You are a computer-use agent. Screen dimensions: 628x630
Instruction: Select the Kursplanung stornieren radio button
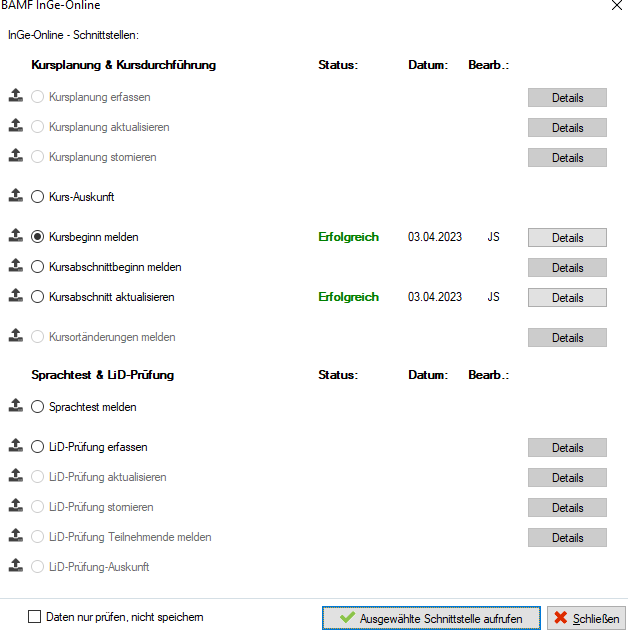click(x=37, y=157)
